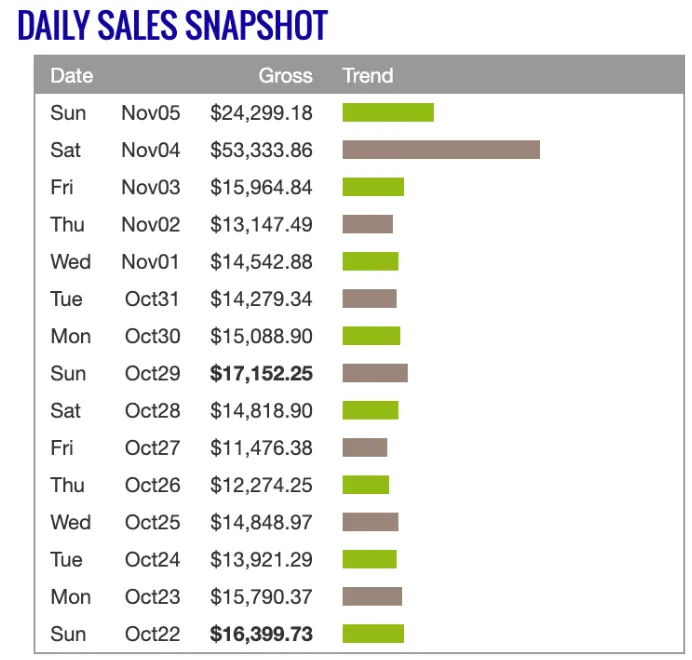
Task: Click the green trend bar for Oct26
Action: click(x=366, y=485)
